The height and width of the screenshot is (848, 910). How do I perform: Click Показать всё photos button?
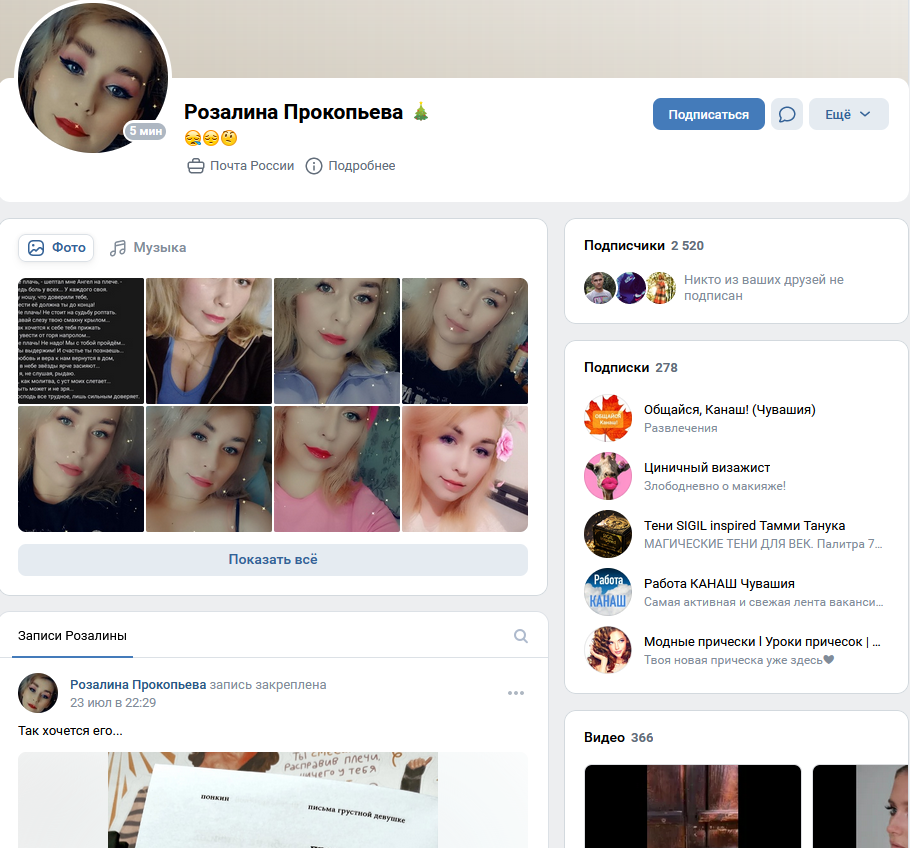click(x=273, y=560)
